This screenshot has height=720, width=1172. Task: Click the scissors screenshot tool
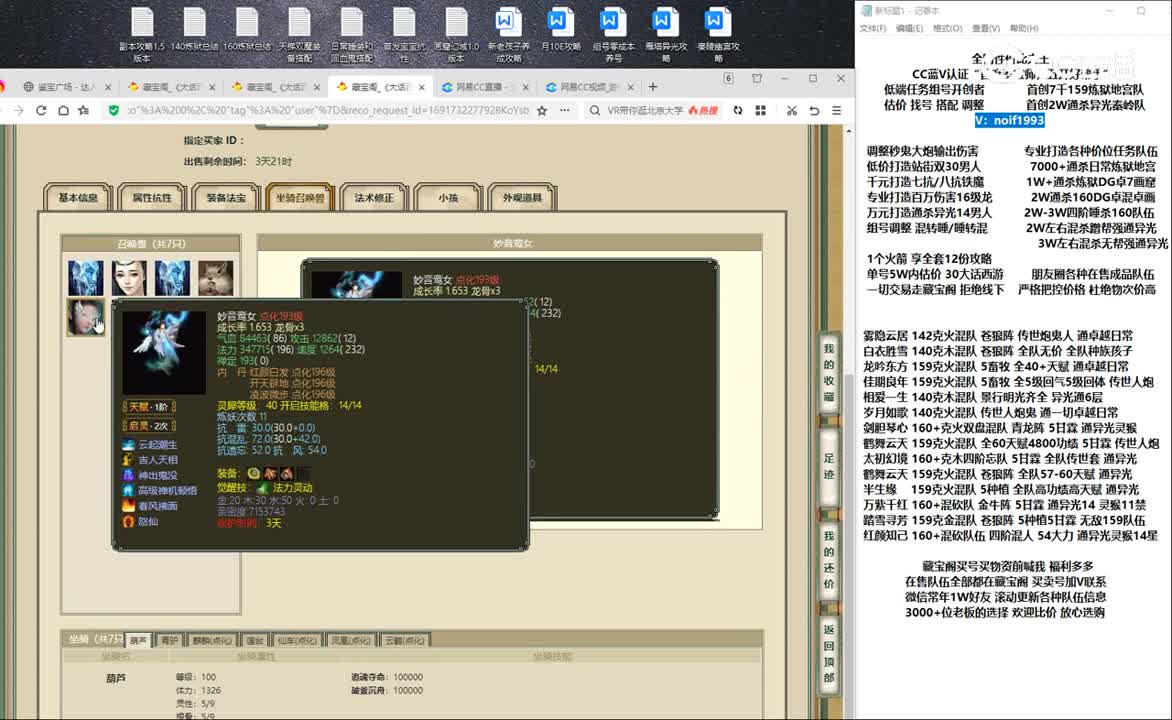coord(792,111)
